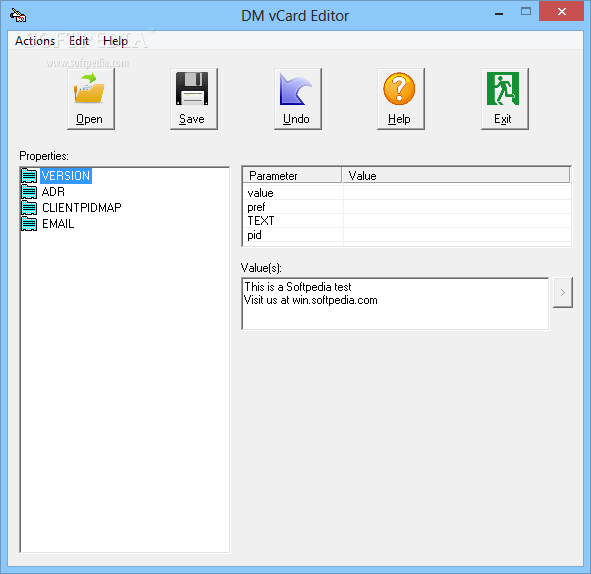Viewport: 591px width, 574px height.
Task: Select the 'pref' parameter row
Action: (407, 207)
